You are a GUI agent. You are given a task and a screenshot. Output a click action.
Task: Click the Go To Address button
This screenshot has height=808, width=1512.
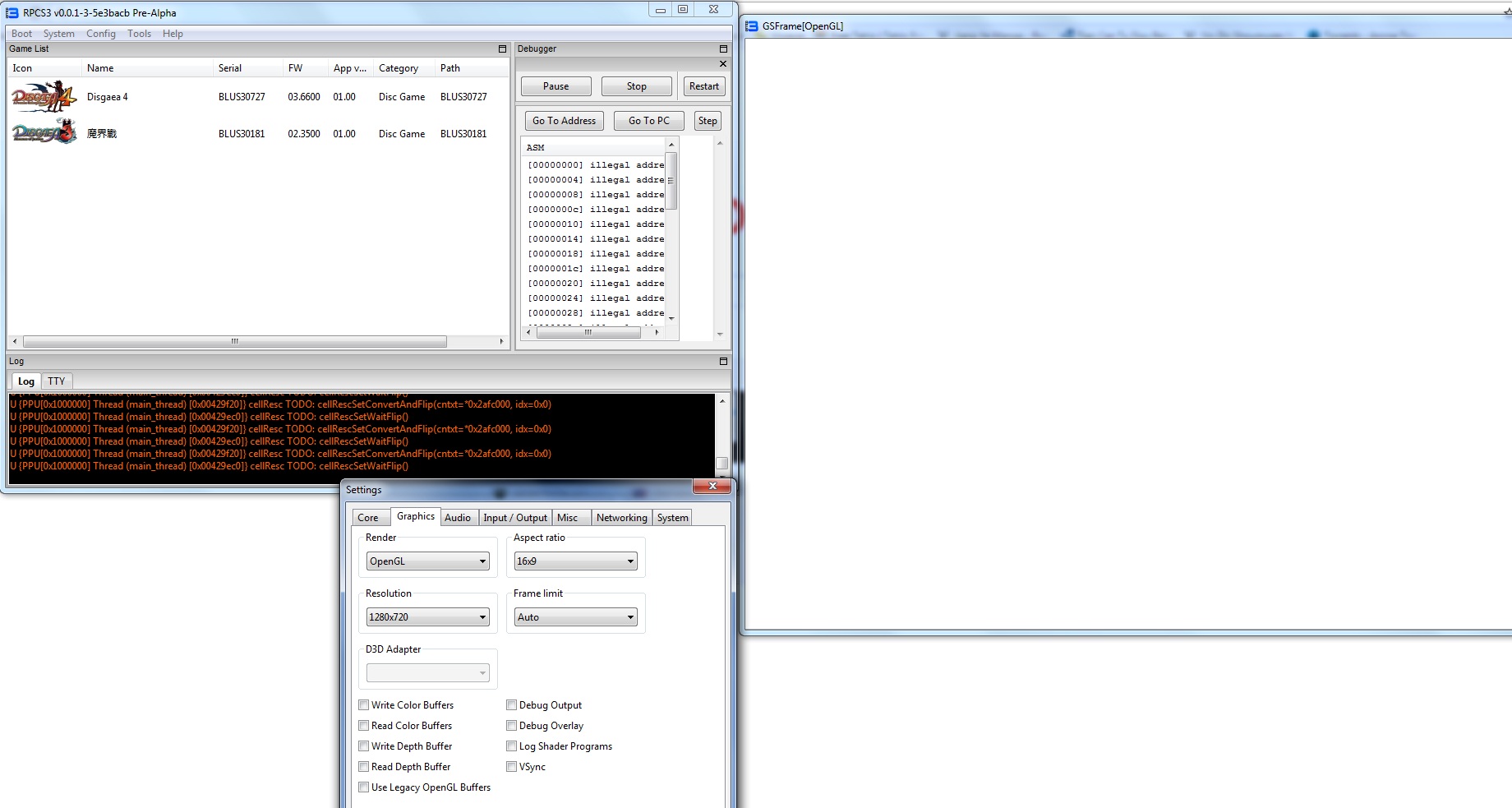pyautogui.click(x=564, y=121)
